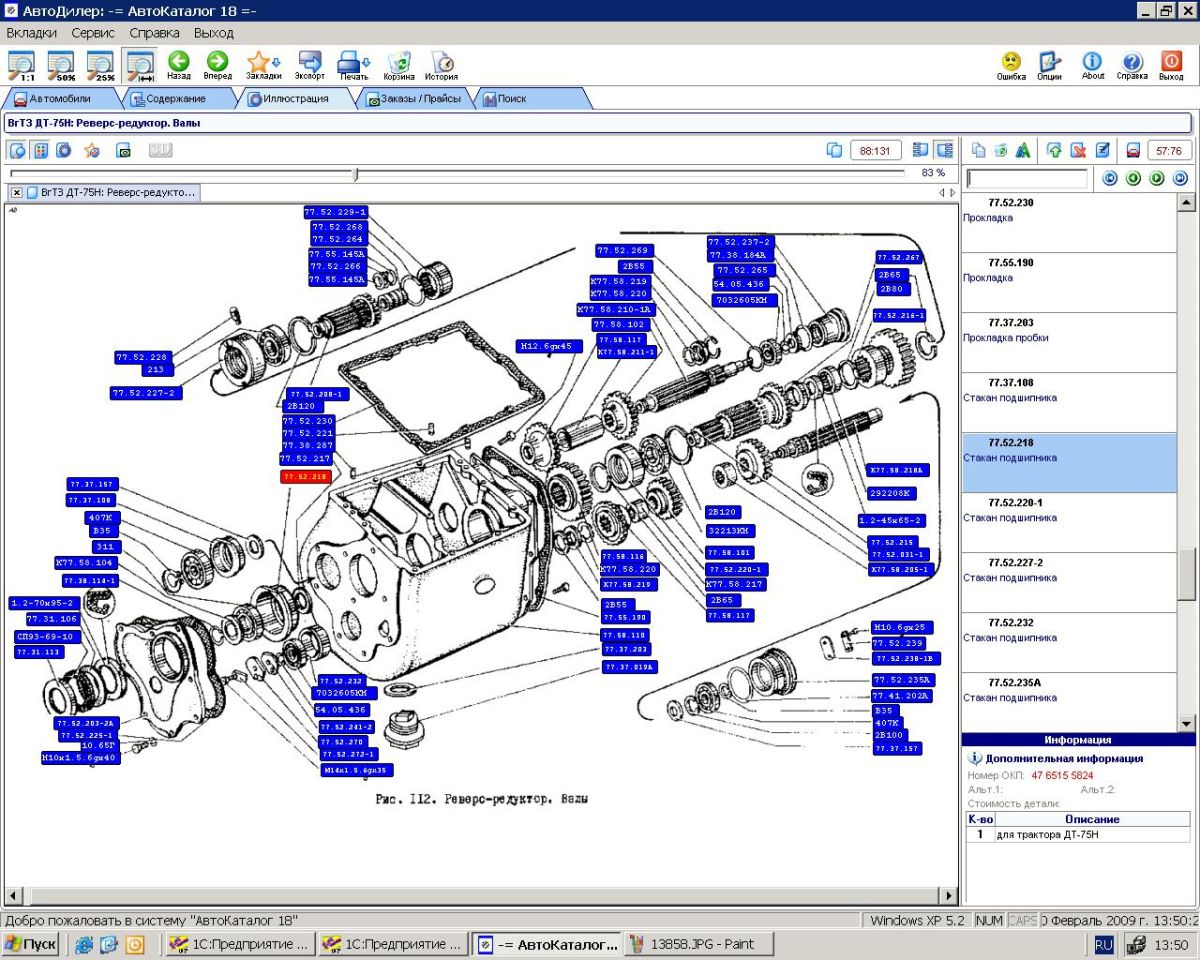The height and width of the screenshot is (960, 1200).
Task: Click the About info icon
Action: (x=1093, y=62)
